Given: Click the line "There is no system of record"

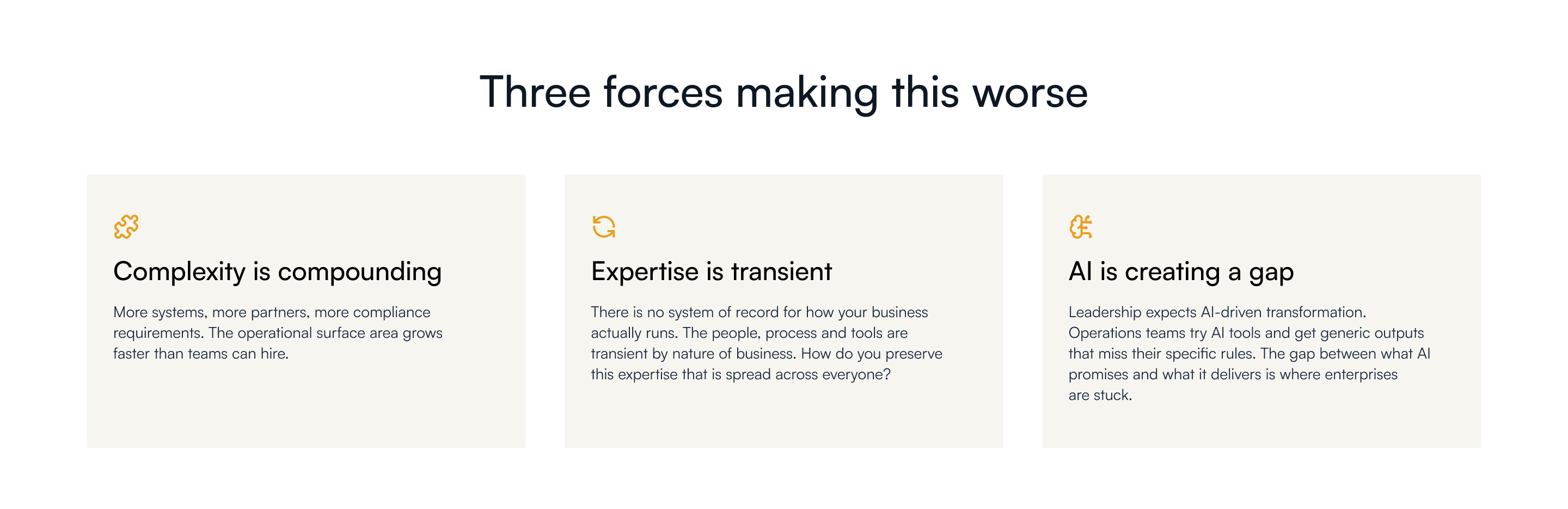Looking at the screenshot, I should point(759,312).
